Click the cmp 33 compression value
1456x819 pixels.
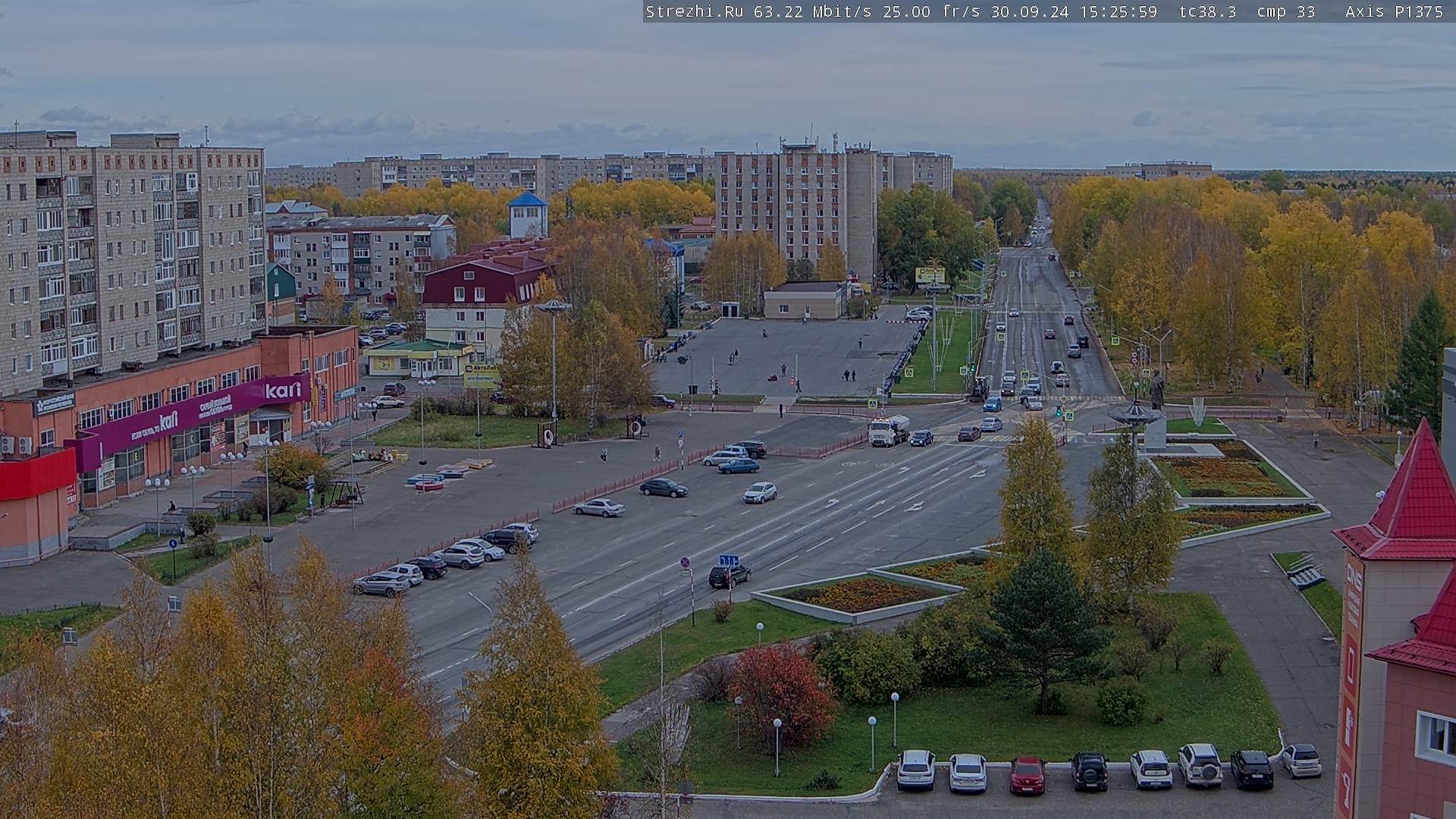(1286, 11)
